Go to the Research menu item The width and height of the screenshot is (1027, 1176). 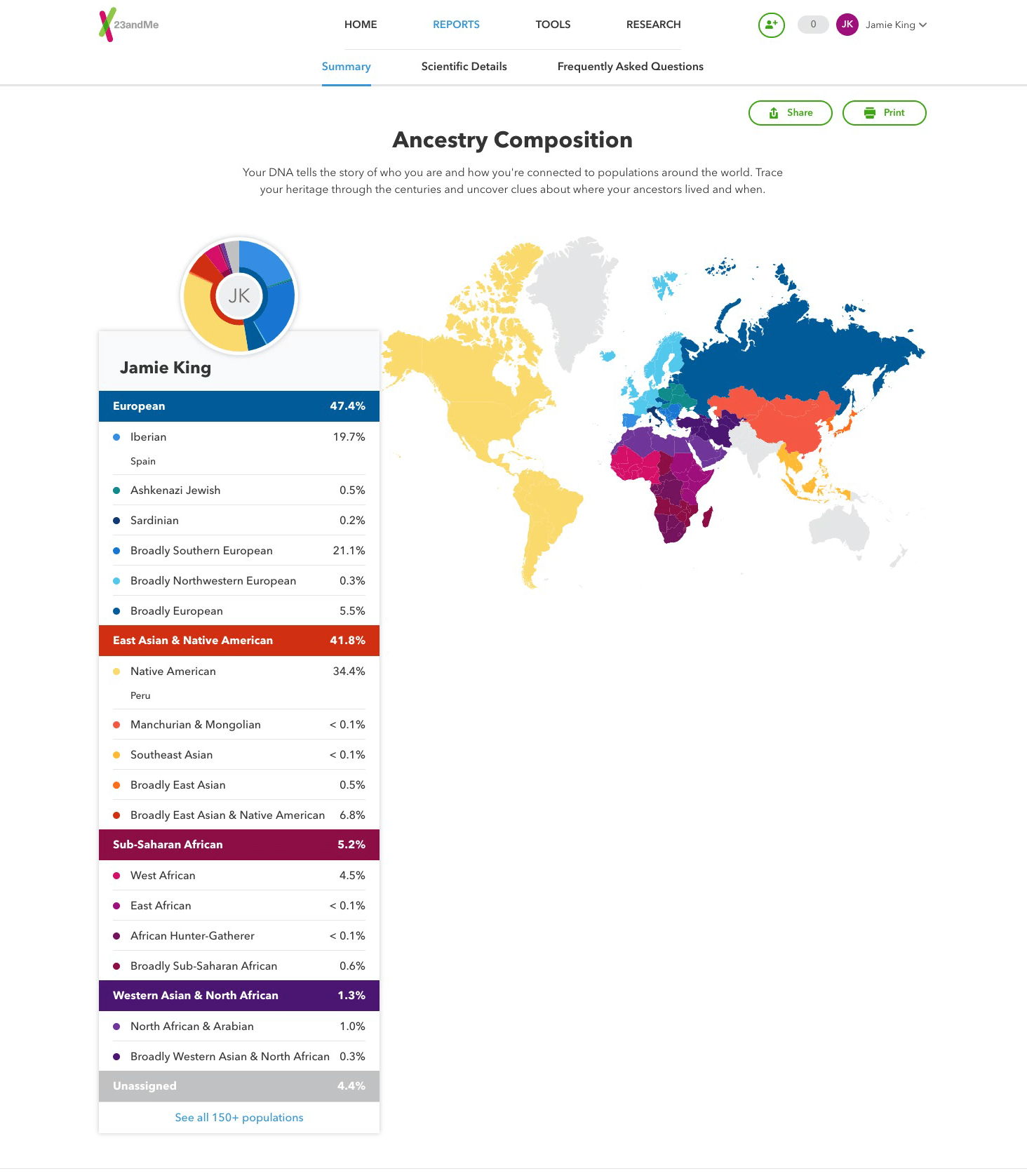pos(653,25)
